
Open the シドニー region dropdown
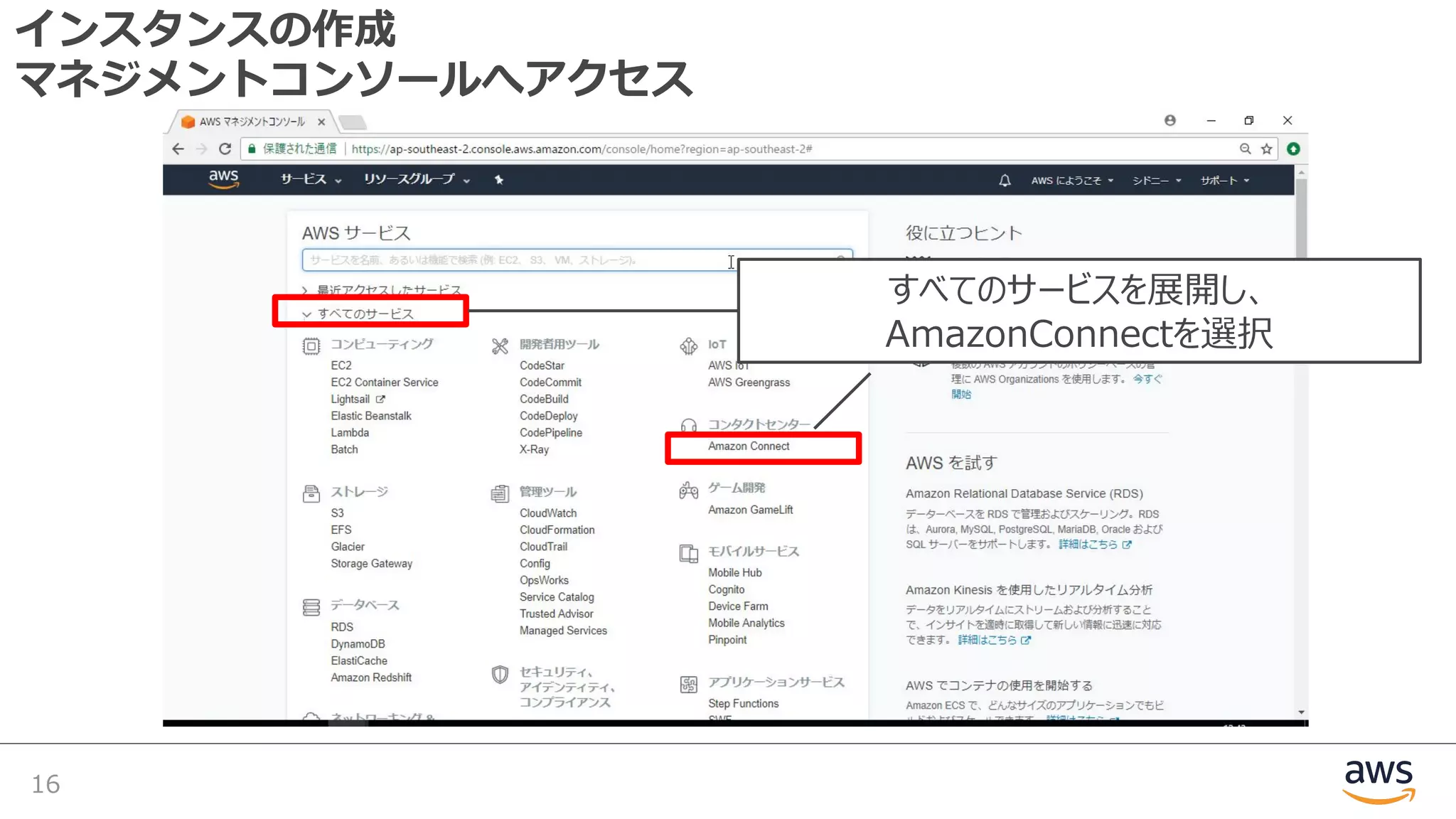1157,181
